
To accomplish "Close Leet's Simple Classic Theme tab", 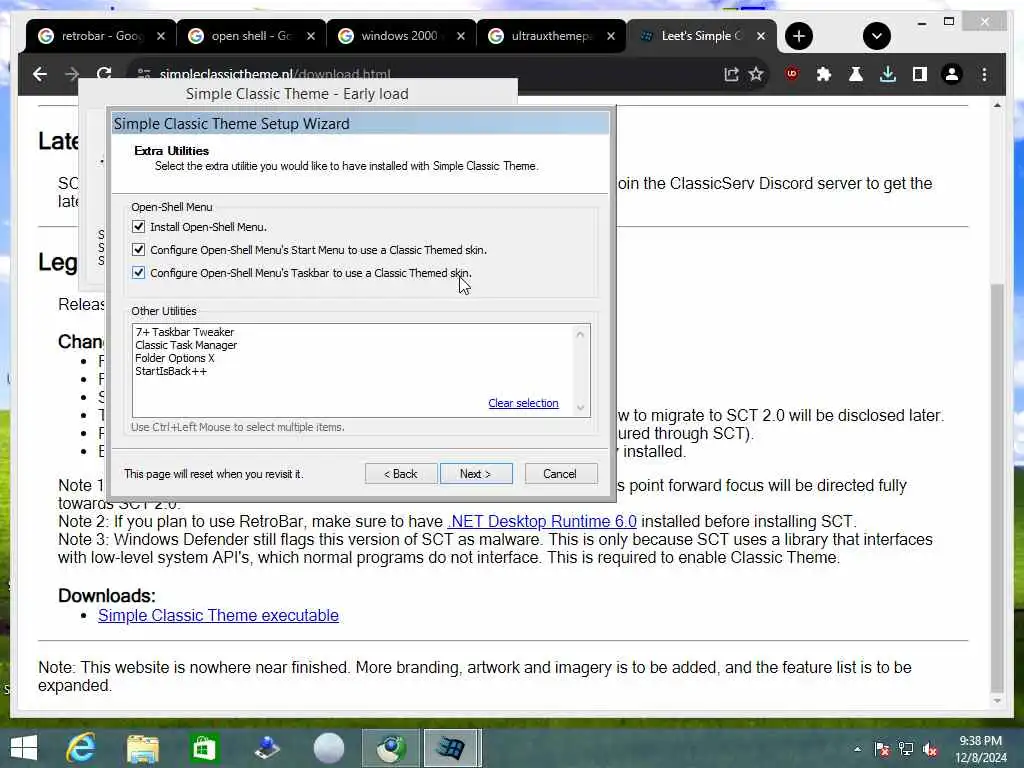I will pyautogui.click(x=761, y=36).
